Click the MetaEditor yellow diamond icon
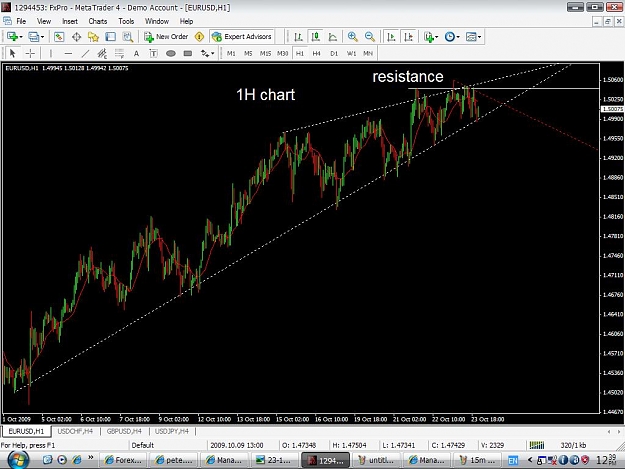The image size is (625, 469). click(x=199, y=37)
